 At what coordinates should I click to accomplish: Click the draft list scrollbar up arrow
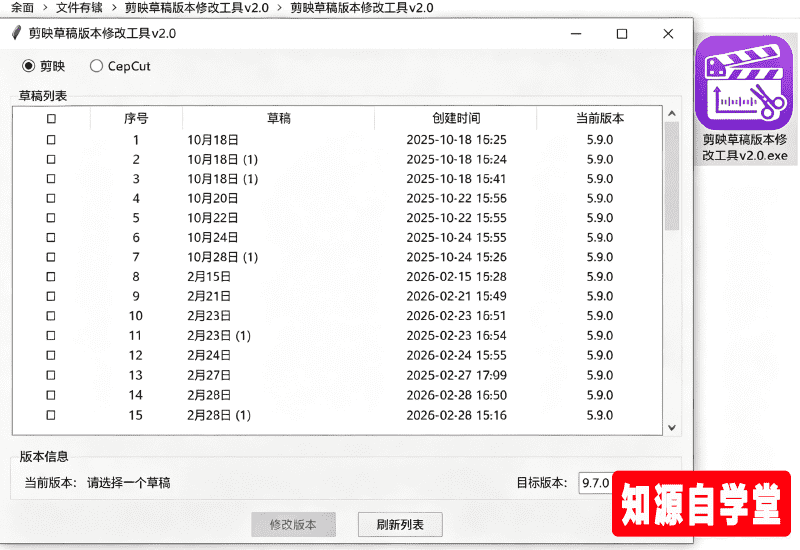[672, 114]
